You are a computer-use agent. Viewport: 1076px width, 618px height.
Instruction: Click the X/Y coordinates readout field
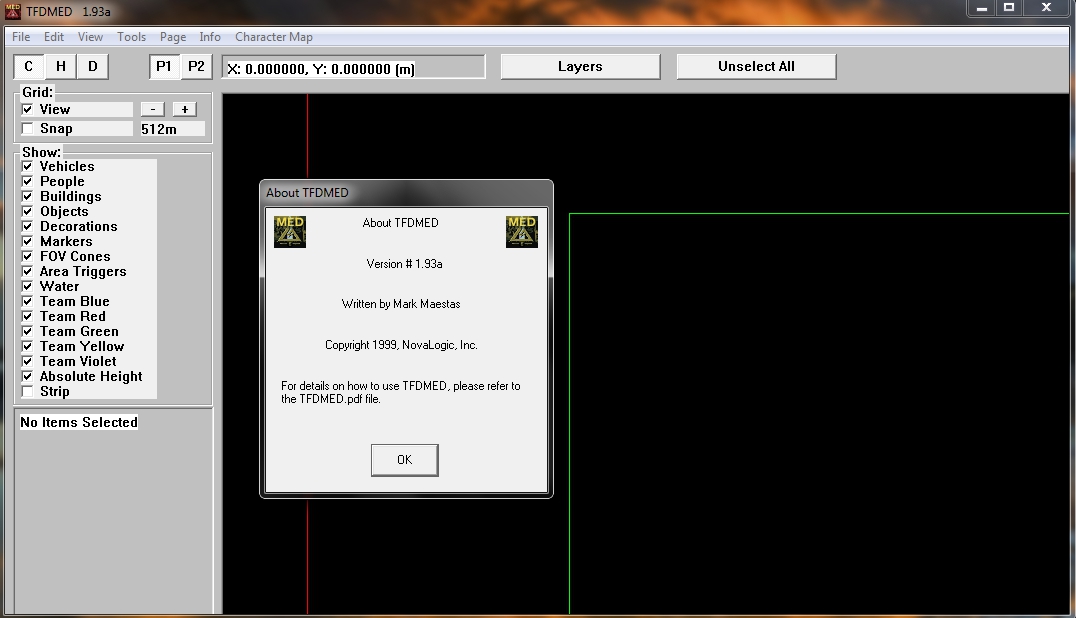coord(353,68)
